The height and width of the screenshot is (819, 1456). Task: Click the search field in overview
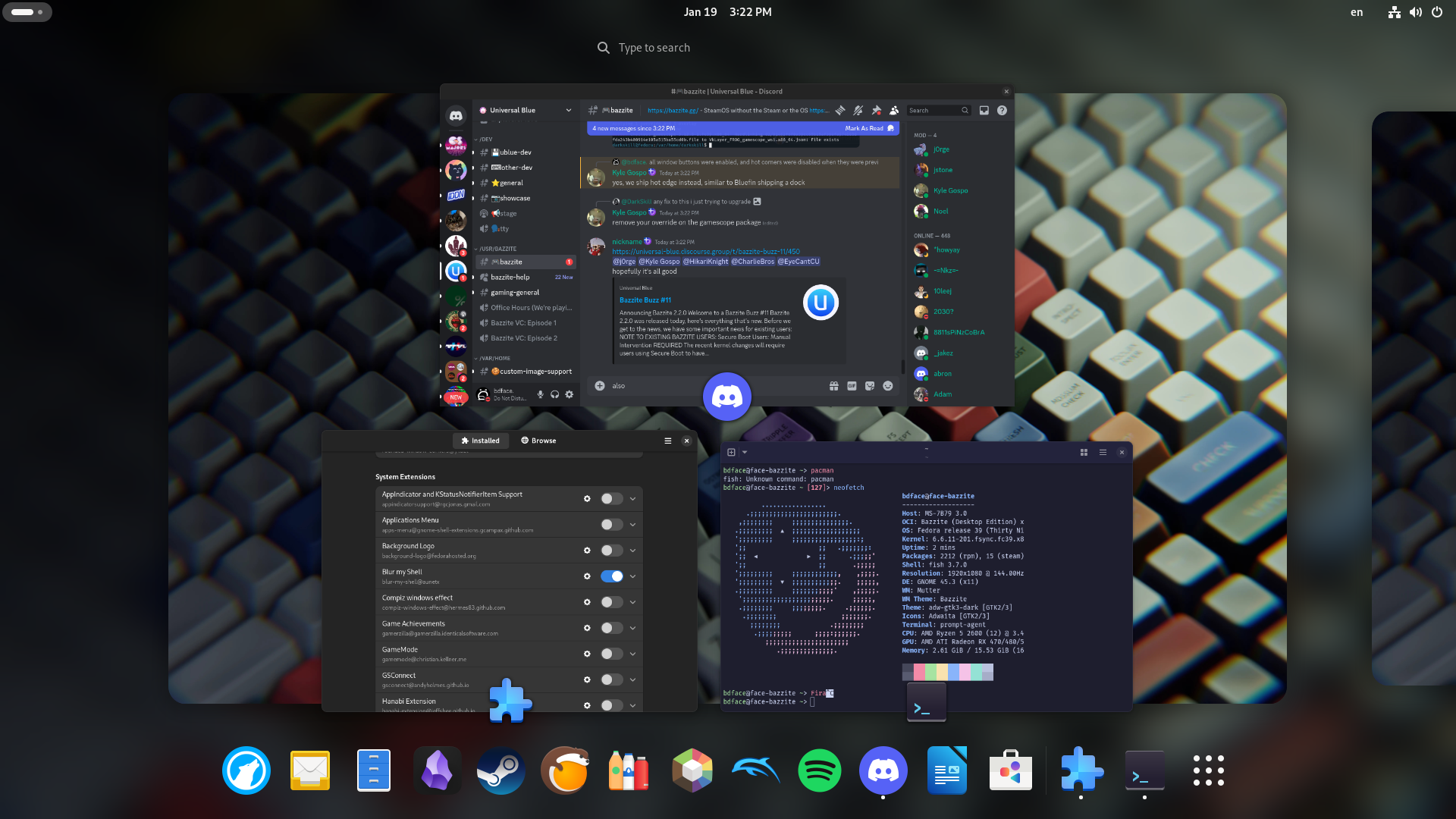pos(654,48)
